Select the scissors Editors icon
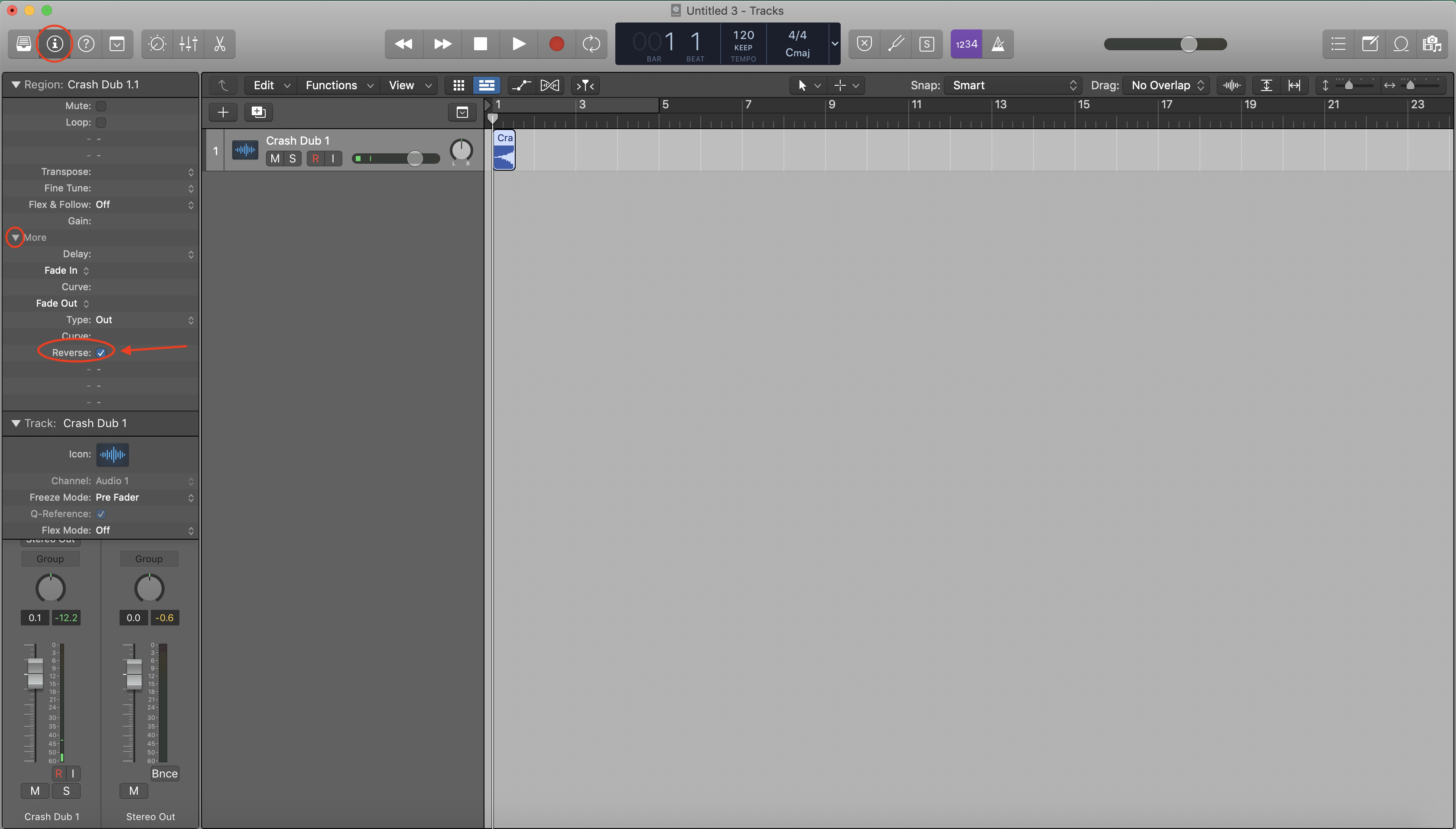This screenshot has width=1456, height=829. coord(219,44)
